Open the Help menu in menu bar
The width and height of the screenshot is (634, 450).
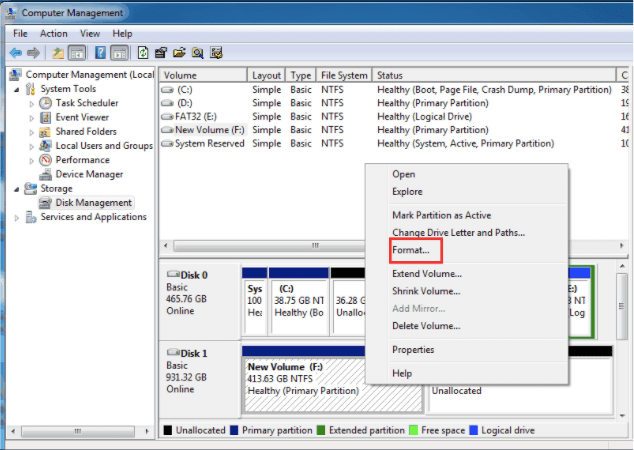[x=122, y=34]
